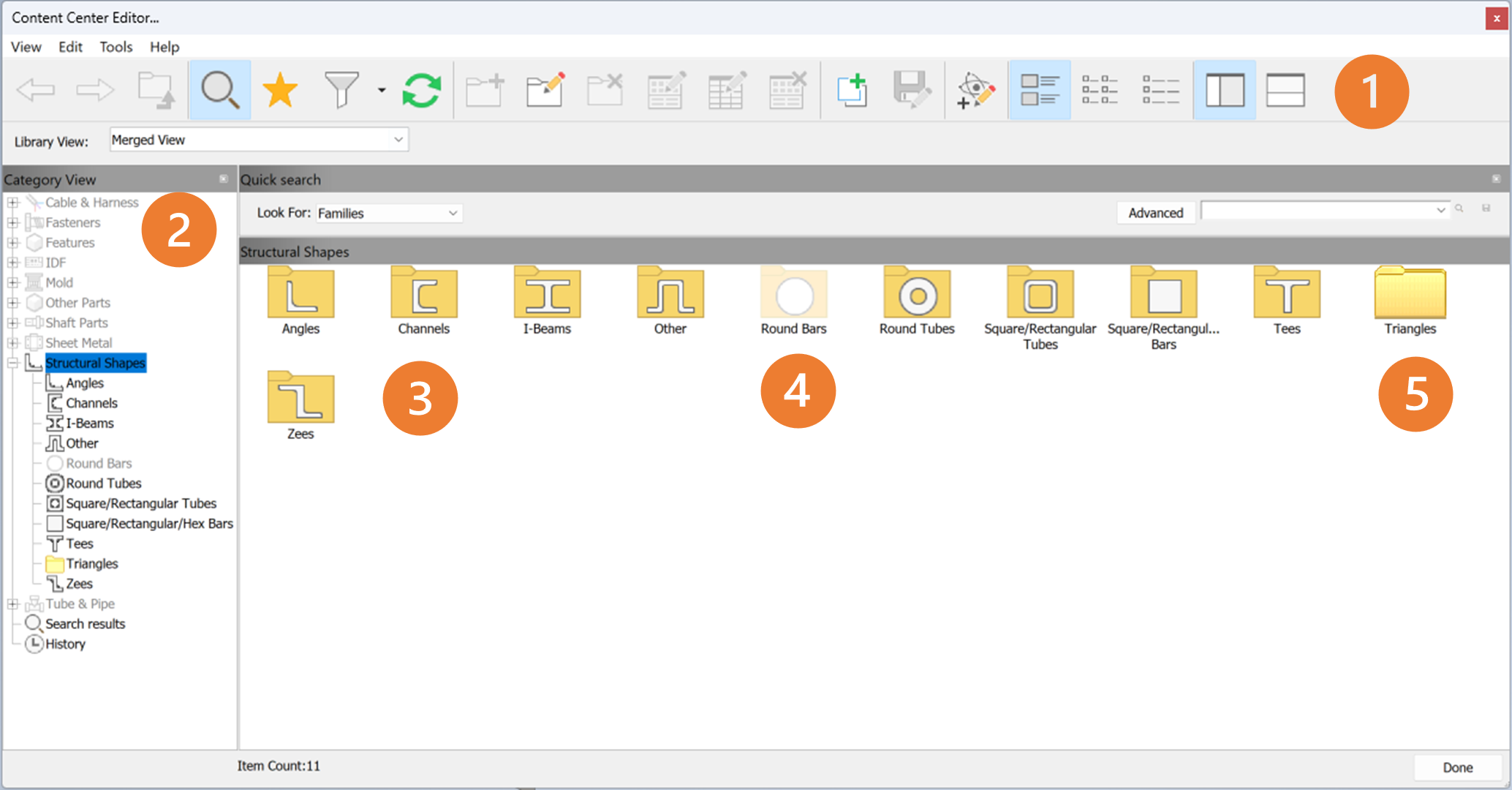Select Round Tubes in category tree
Screen dimensions: 1512x790
point(104,484)
